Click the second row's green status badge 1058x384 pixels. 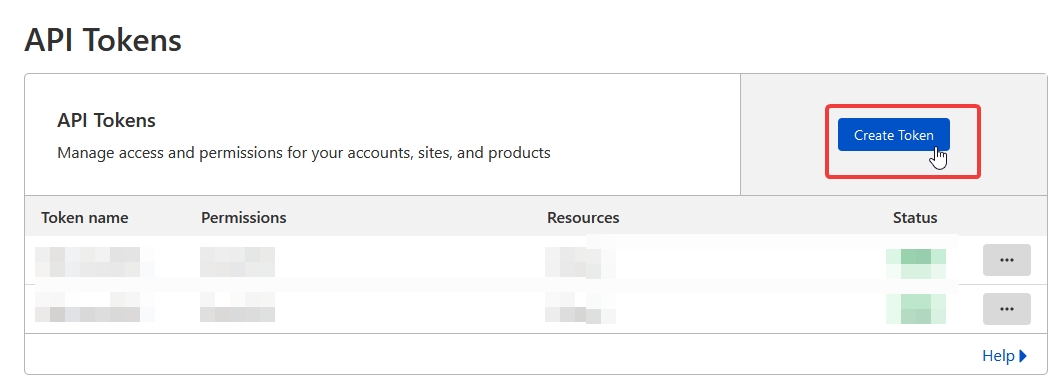tap(916, 309)
